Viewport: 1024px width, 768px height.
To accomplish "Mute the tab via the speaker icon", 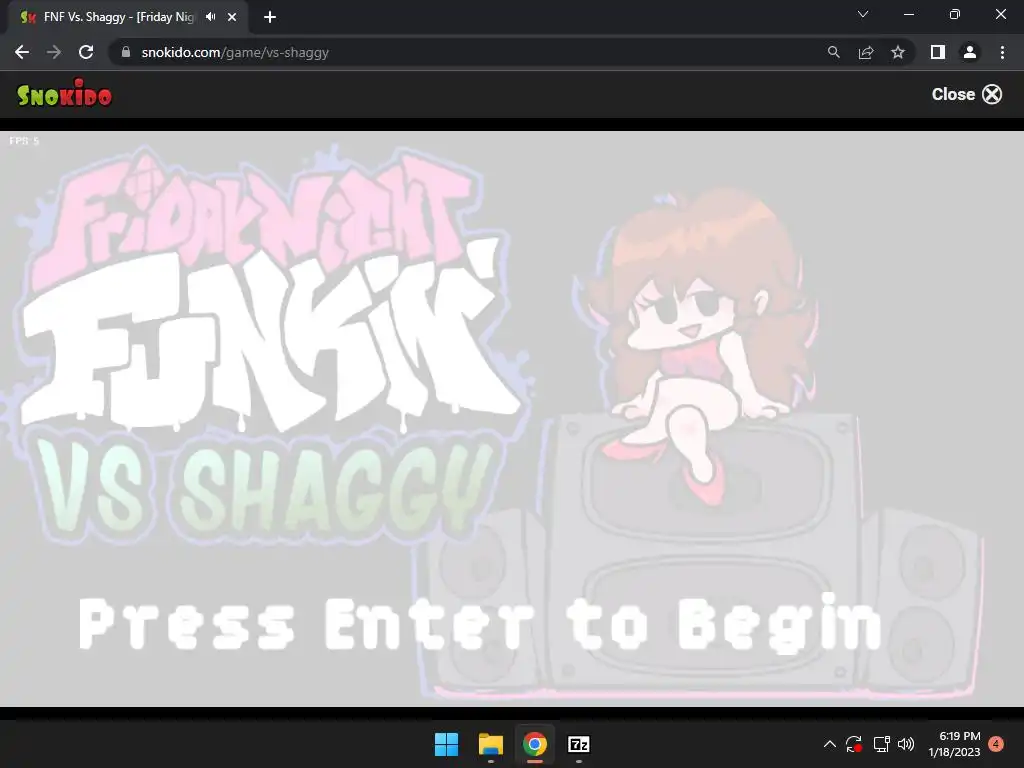I will (210, 17).
